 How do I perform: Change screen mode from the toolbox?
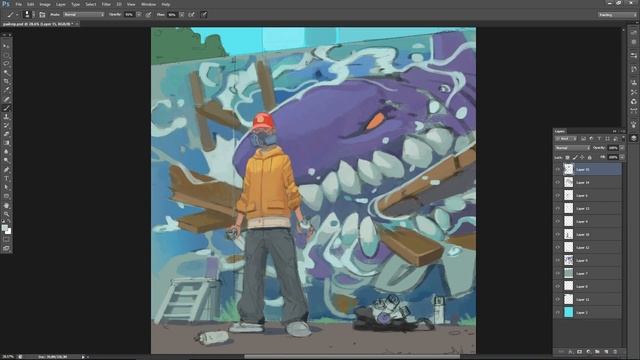tap(6, 248)
